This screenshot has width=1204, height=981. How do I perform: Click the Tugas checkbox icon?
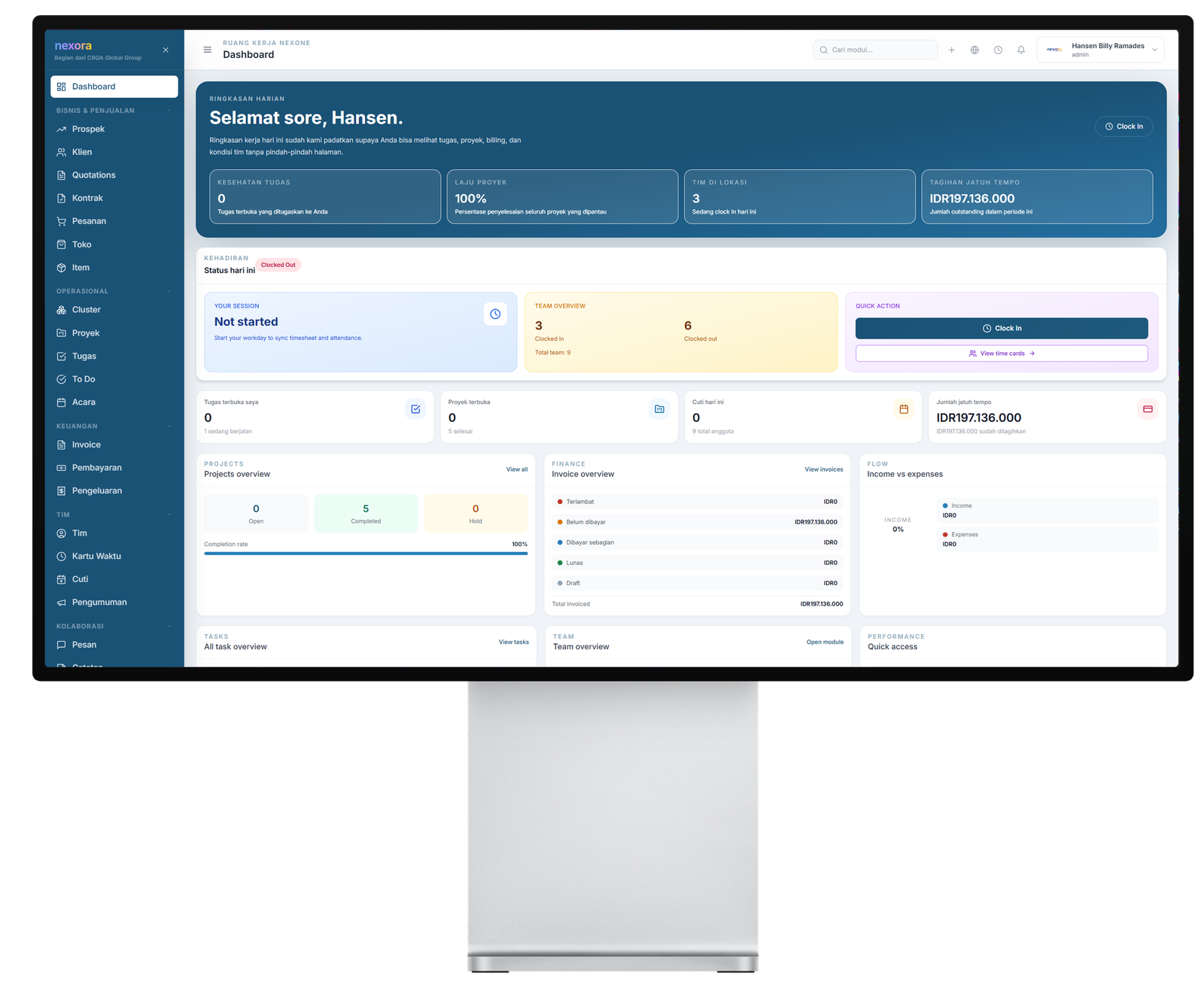(x=62, y=357)
